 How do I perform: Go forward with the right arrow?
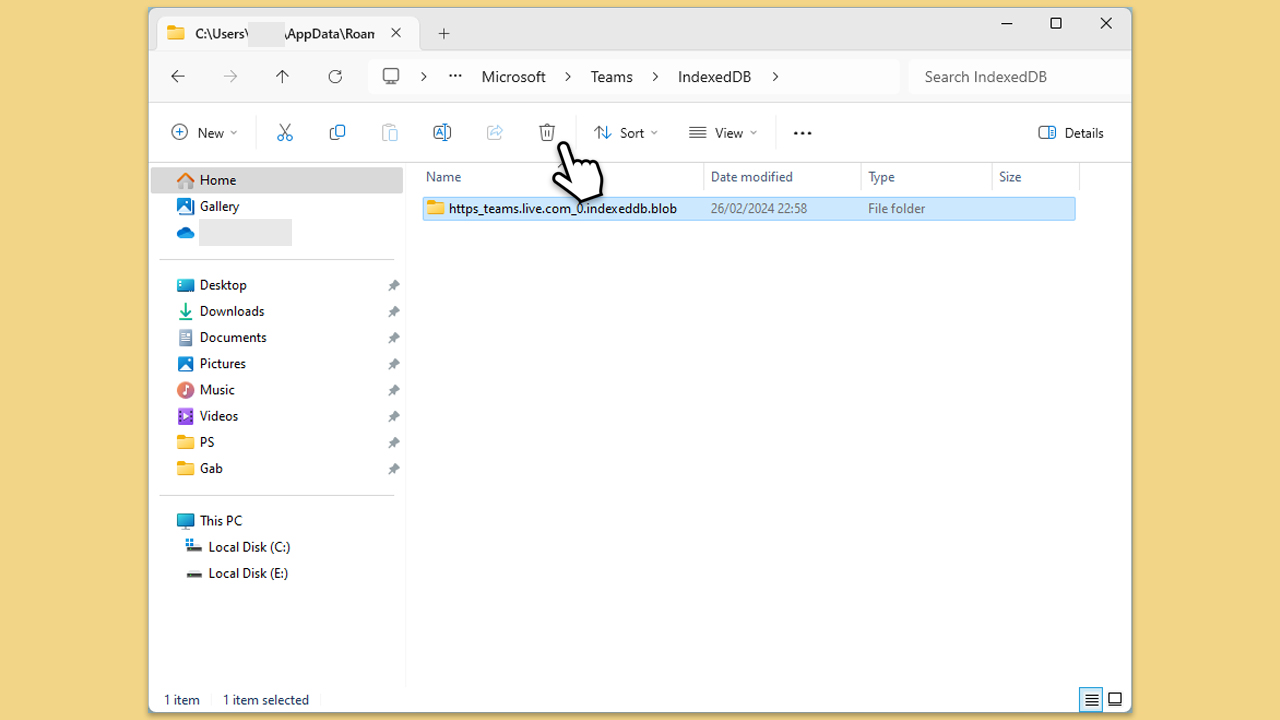coord(231,77)
